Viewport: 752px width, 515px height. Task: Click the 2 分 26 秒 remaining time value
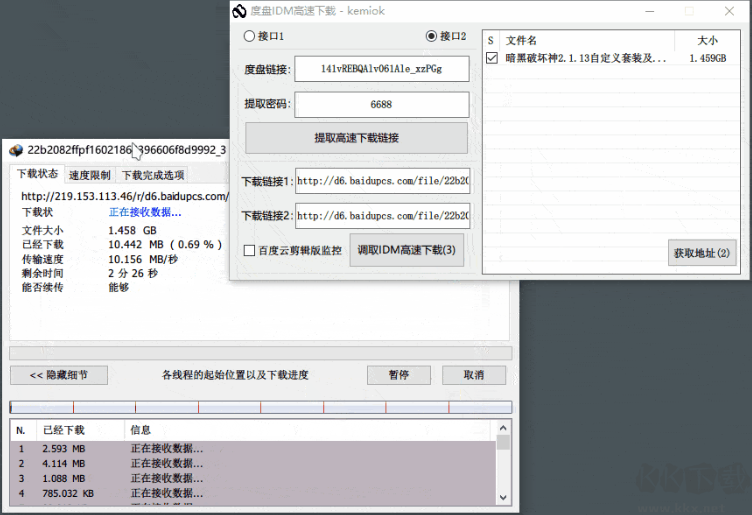click(x=133, y=273)
